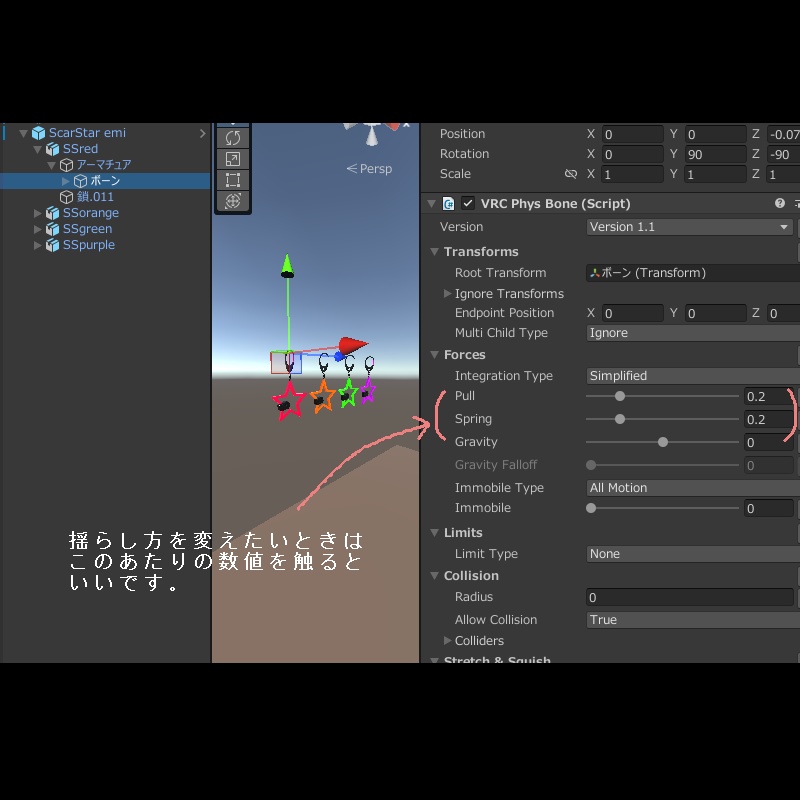This screenshot has height=800, width=800.
Task: Click the アーマチュア object icon
Action: (66, 165)
